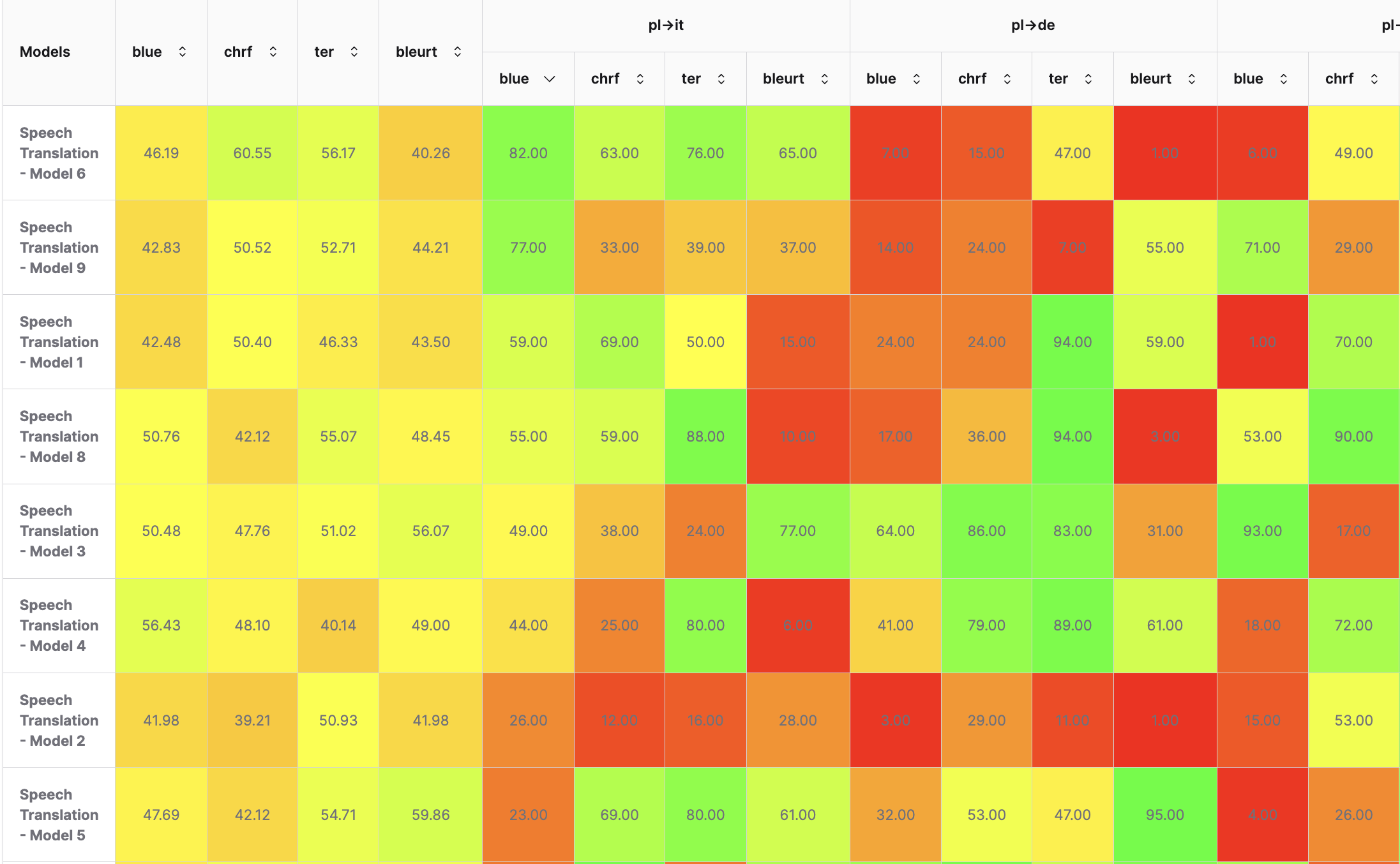
Task: Select the pl→de group header
Action: click(x=1033, y=26)
